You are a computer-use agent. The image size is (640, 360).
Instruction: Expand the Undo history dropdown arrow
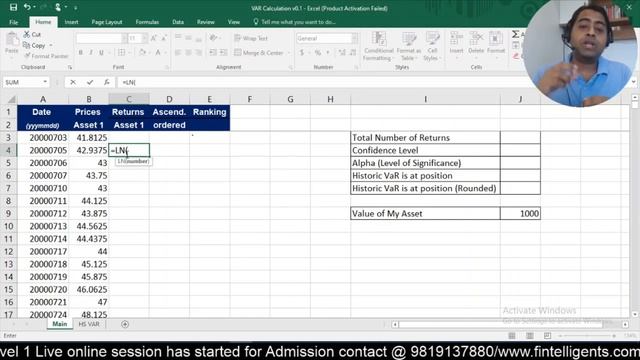click(34, 7)
